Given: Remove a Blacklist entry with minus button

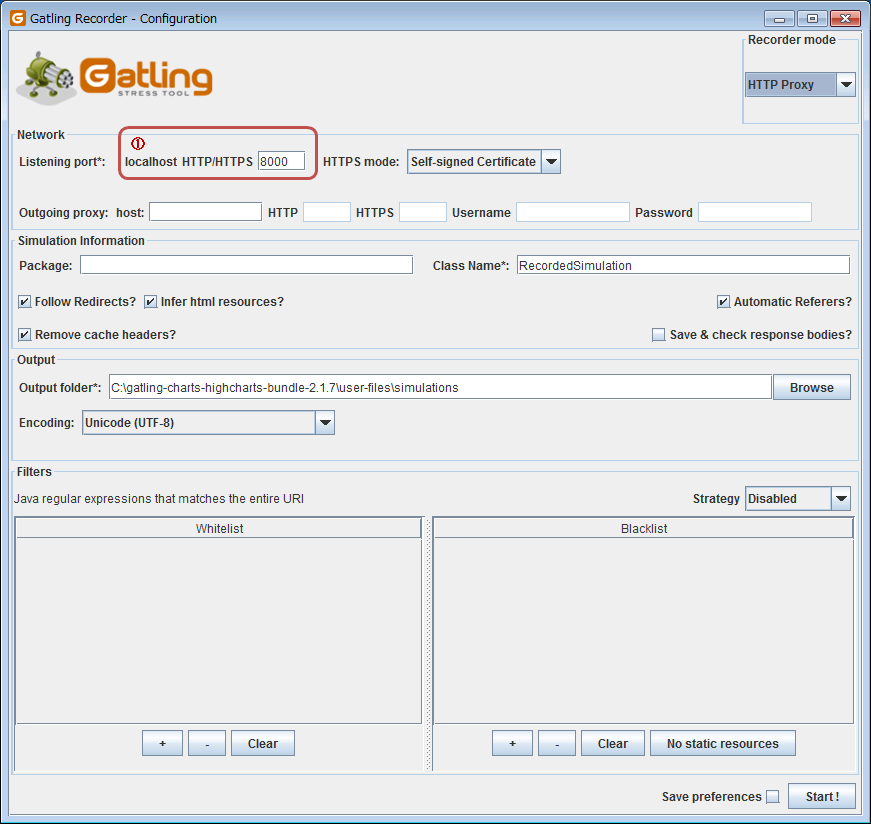Looking at the screenshot, I should [557, 743].
